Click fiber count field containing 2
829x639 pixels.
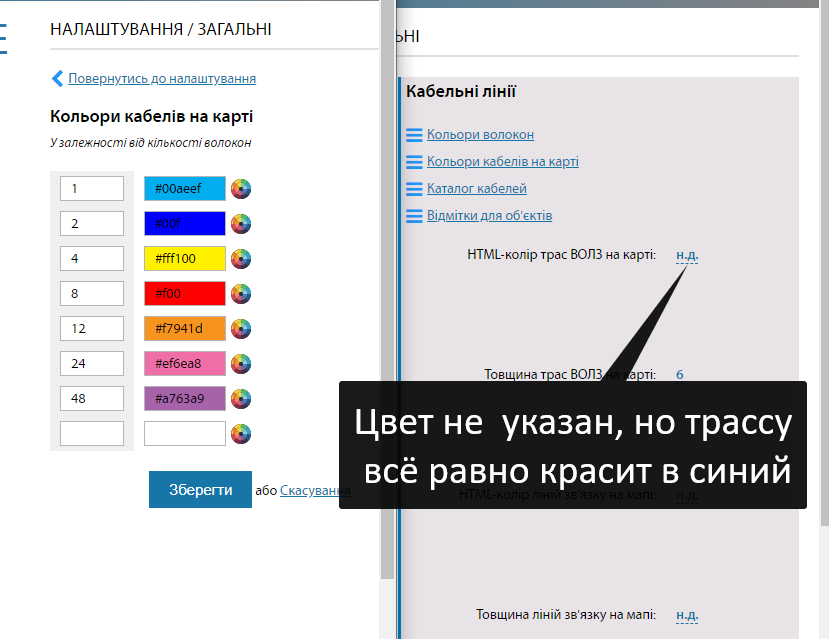point(92,224)
